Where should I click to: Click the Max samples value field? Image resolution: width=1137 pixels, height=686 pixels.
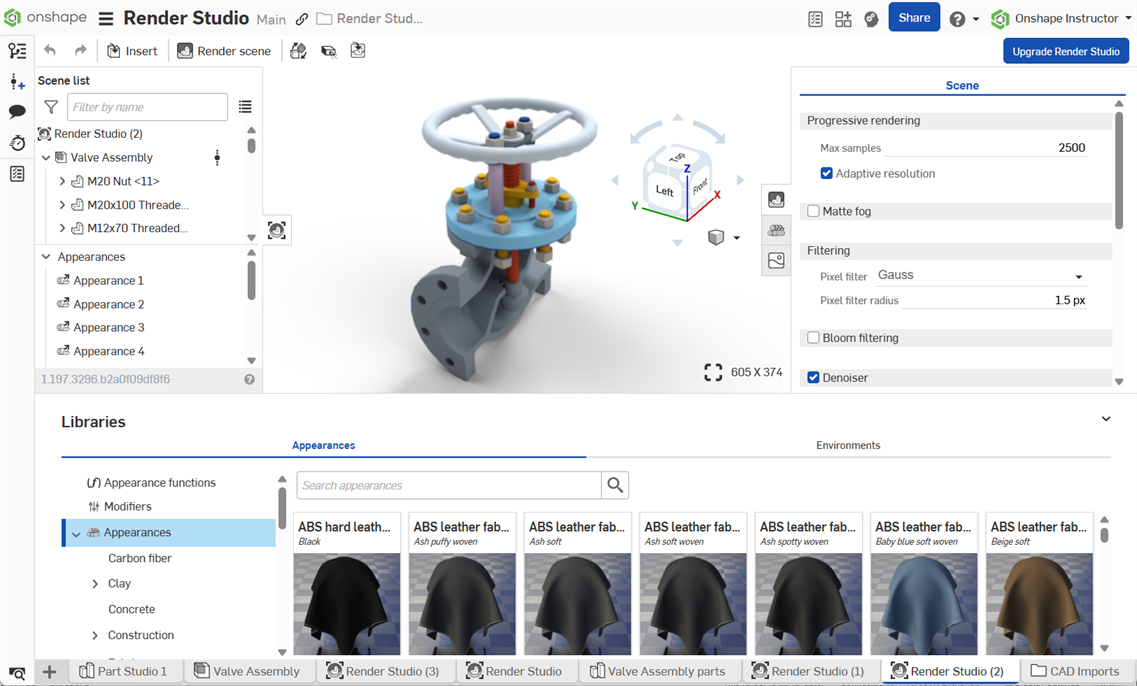[x=985, y=148]
